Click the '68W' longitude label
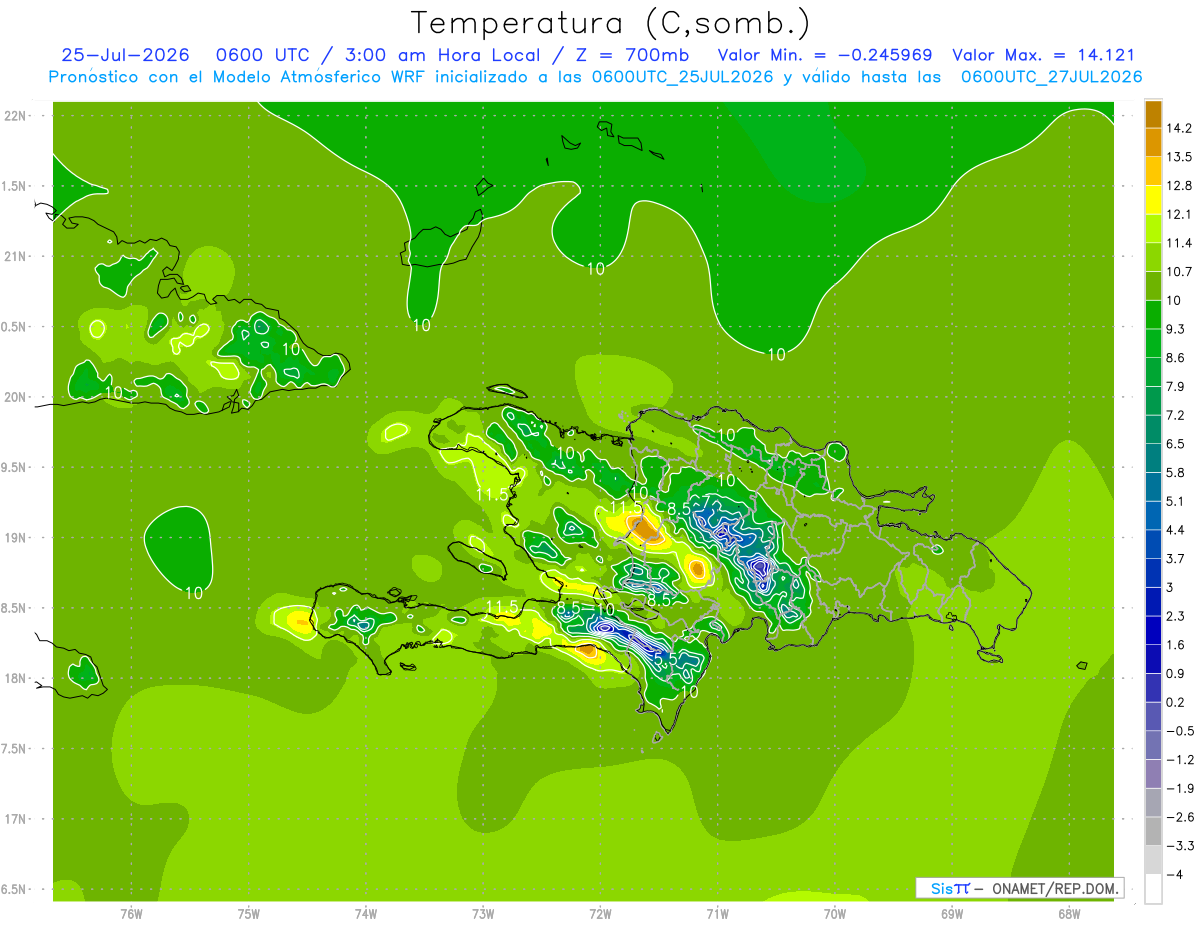The image size is (1200, 927). (1069, 913)
